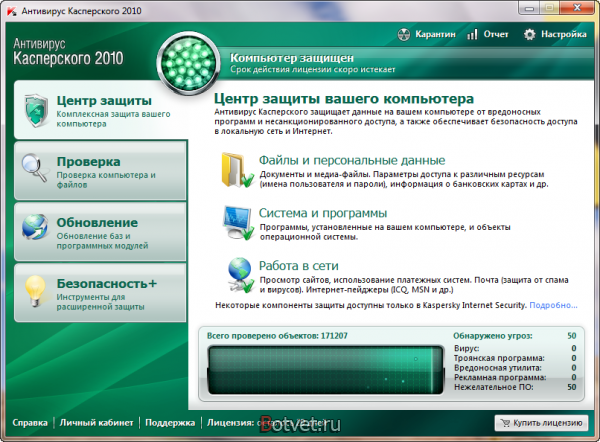600x442 pixels.
Task: Open the Карантин text link
Action: click(435, 34)
